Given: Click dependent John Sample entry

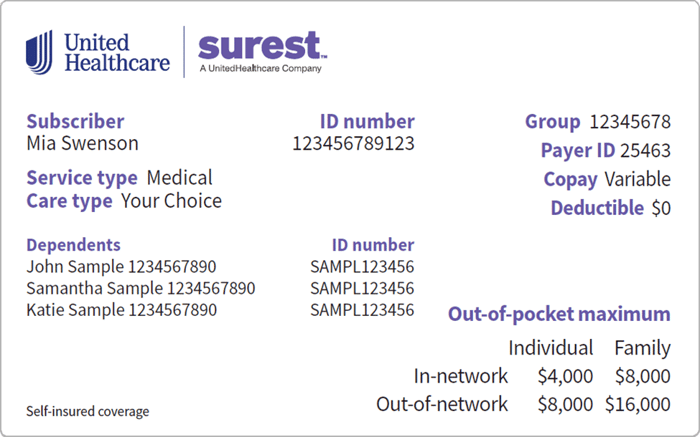Looking at the screenshot, I should click(121, 266).
